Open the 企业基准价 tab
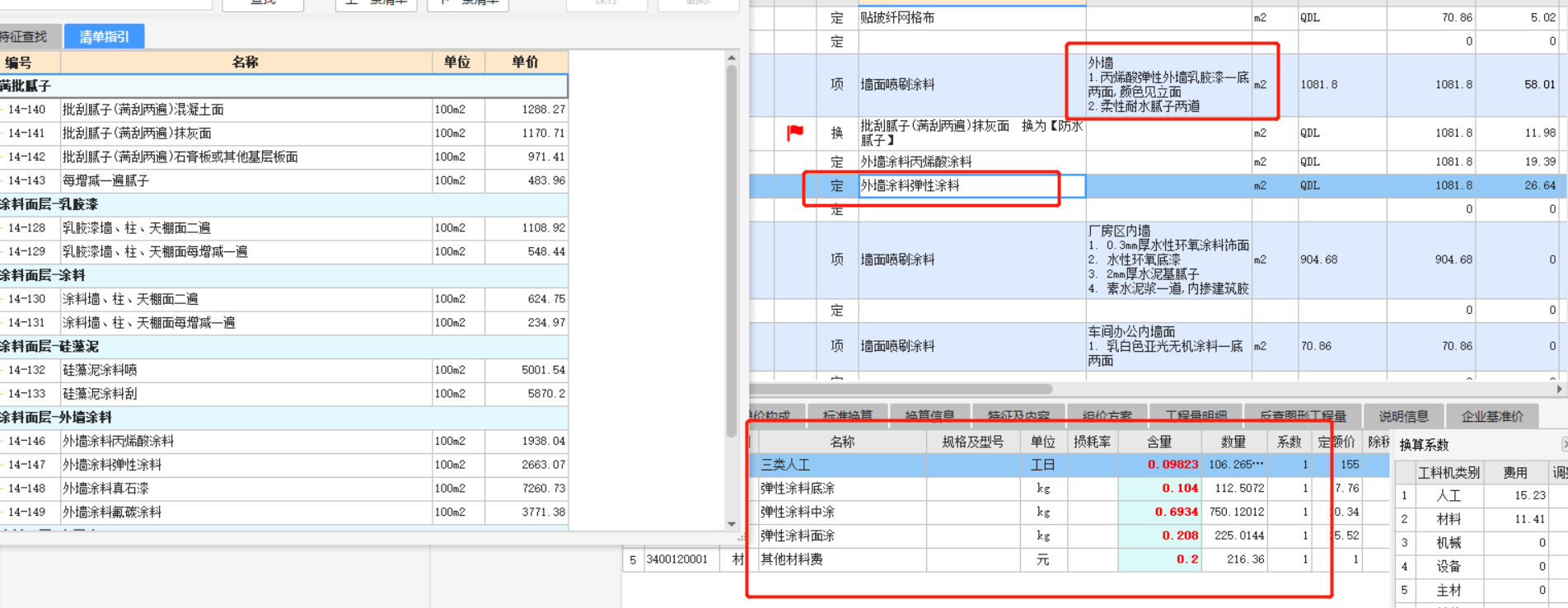1568x608 pixels. click(1492, 416)
